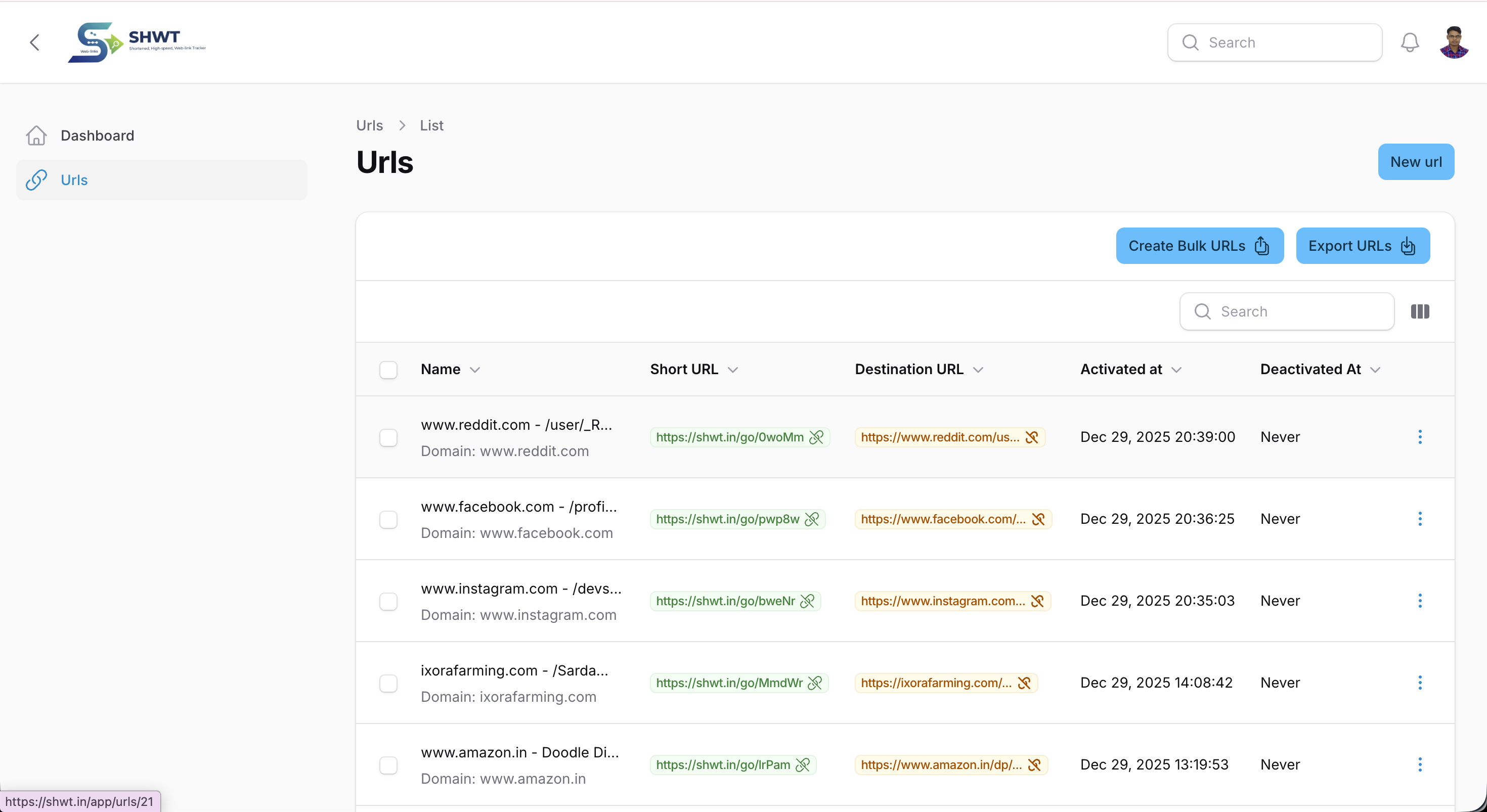
Task: Click inside the table search field
Action: point(1286,311)
